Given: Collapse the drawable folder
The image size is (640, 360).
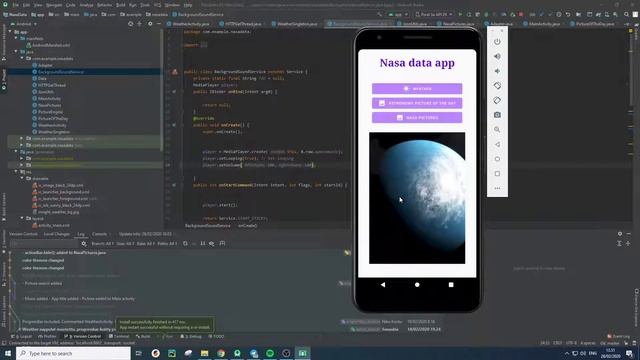Looking at the screenshot, I should (x=22, y=178).
